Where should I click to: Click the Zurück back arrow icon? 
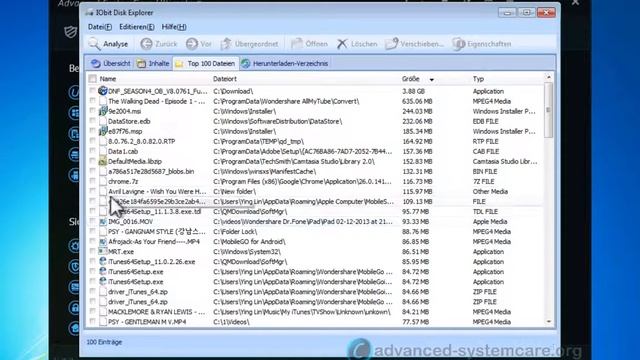tap(146, 44)
